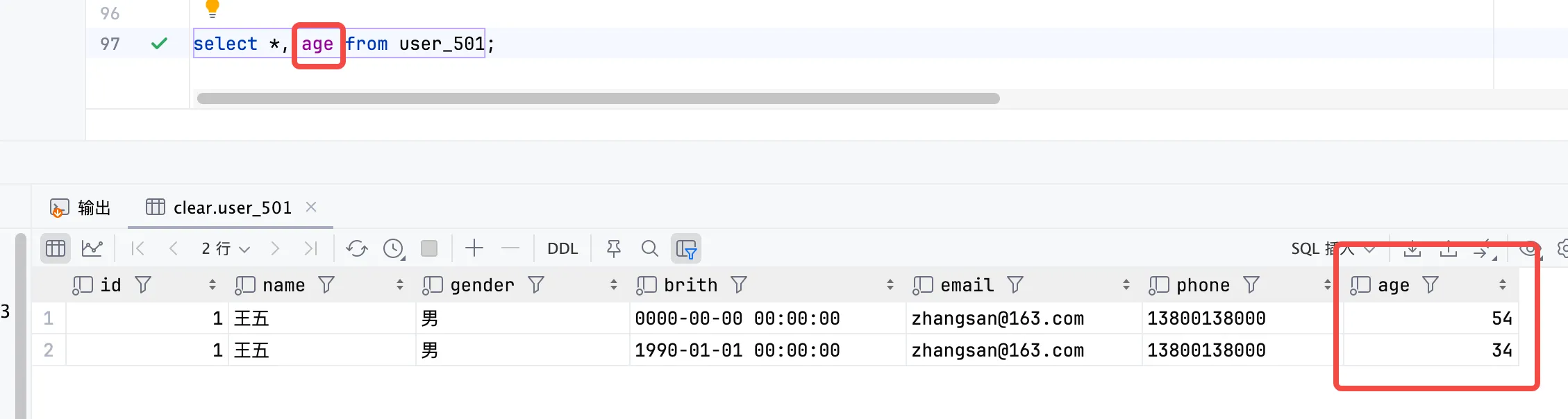Click the grid table view icon

pos(56,248)
